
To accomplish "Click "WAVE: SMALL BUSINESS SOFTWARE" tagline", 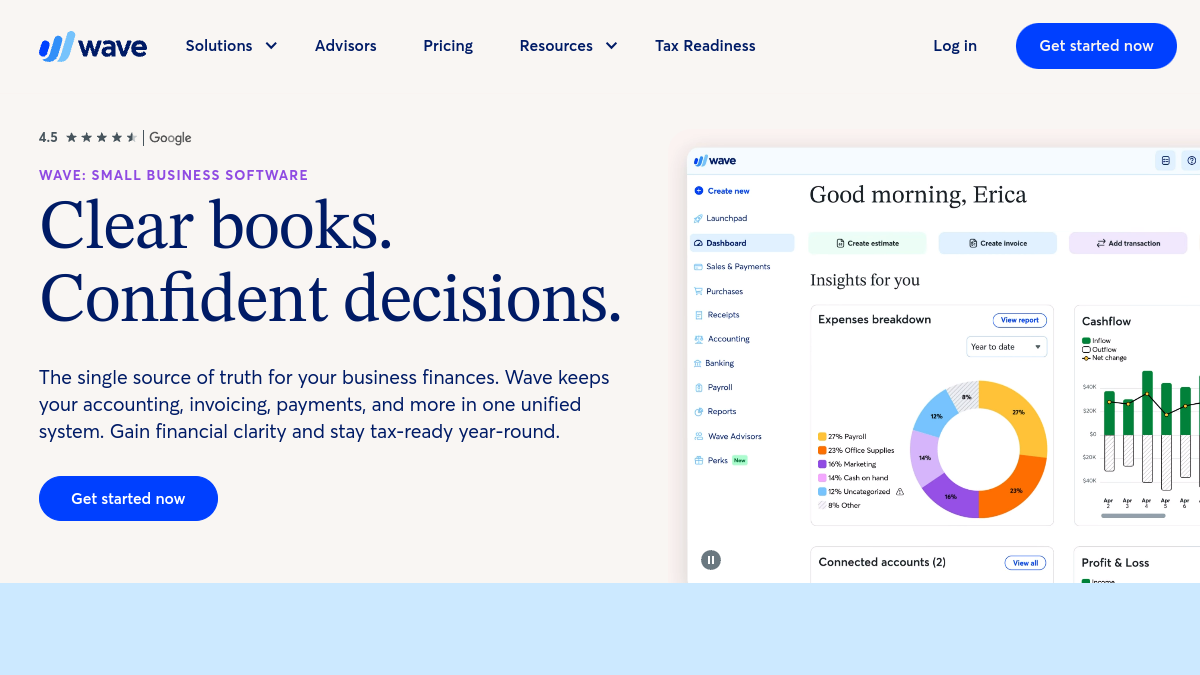I will pos(173,175).
